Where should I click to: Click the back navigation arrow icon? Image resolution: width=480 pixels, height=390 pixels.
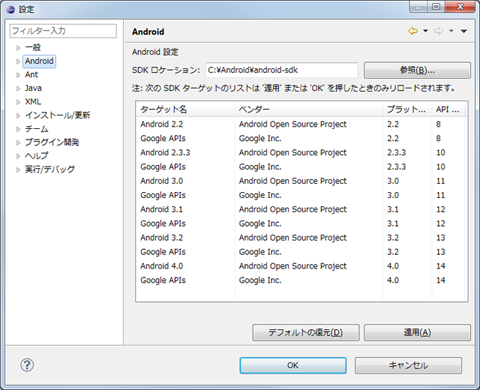[413, 31]
